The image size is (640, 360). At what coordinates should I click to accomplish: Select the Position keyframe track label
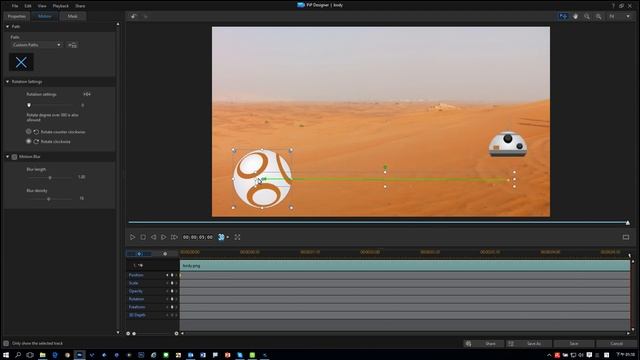[x=136, y=276]
